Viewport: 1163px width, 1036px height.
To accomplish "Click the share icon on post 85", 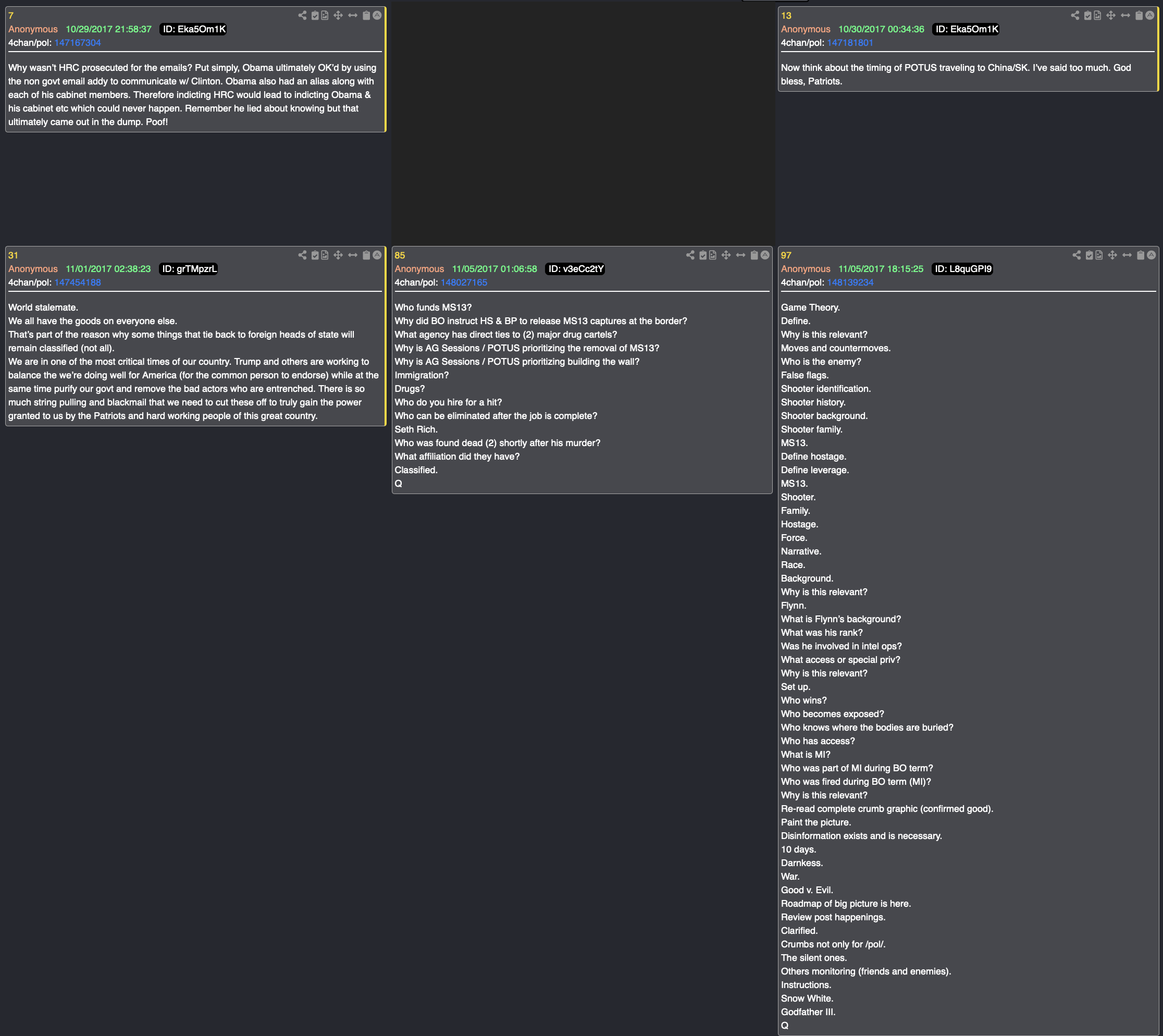I will 690,255.
